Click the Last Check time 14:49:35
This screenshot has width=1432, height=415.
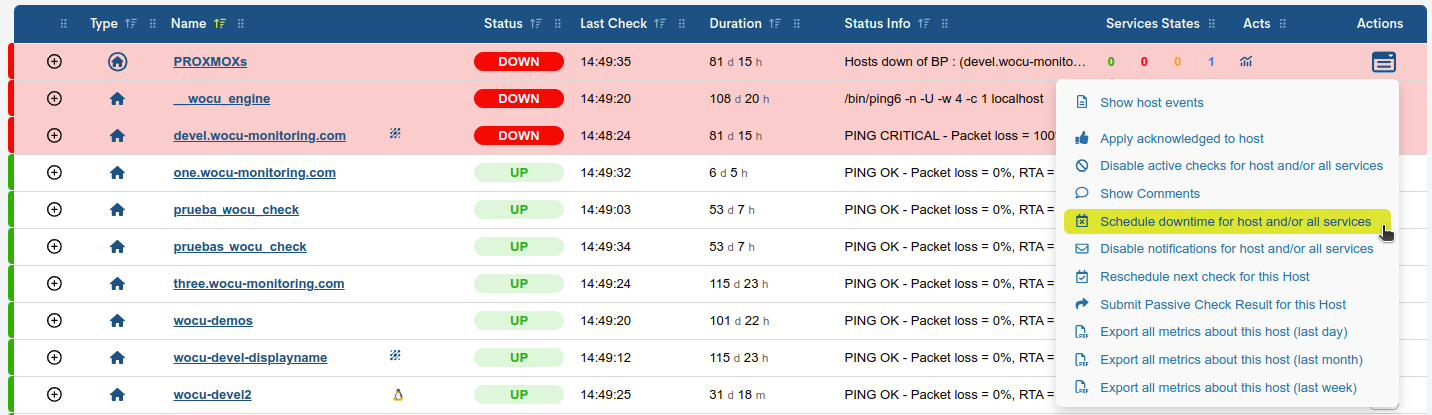[x=606, y=62]
